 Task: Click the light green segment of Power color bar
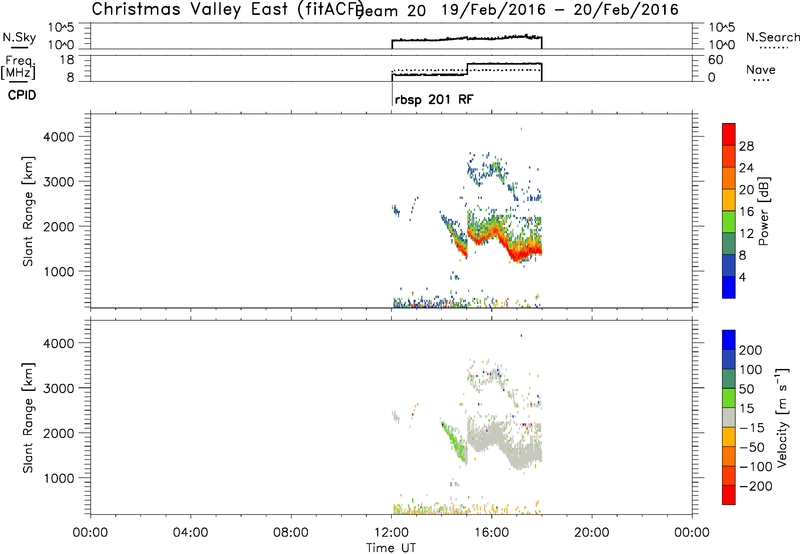point(729,221)
